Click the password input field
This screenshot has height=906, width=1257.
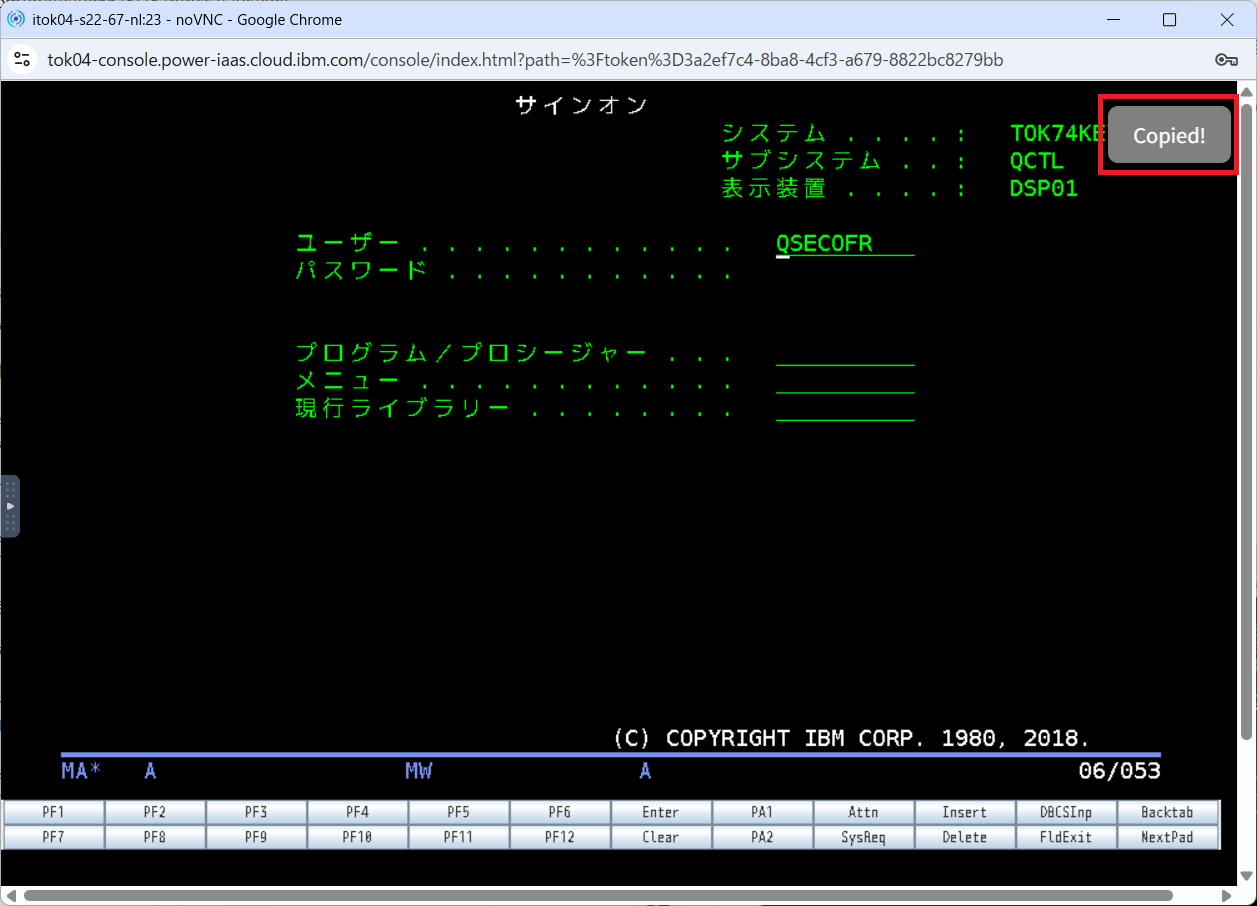coord(845,271)
